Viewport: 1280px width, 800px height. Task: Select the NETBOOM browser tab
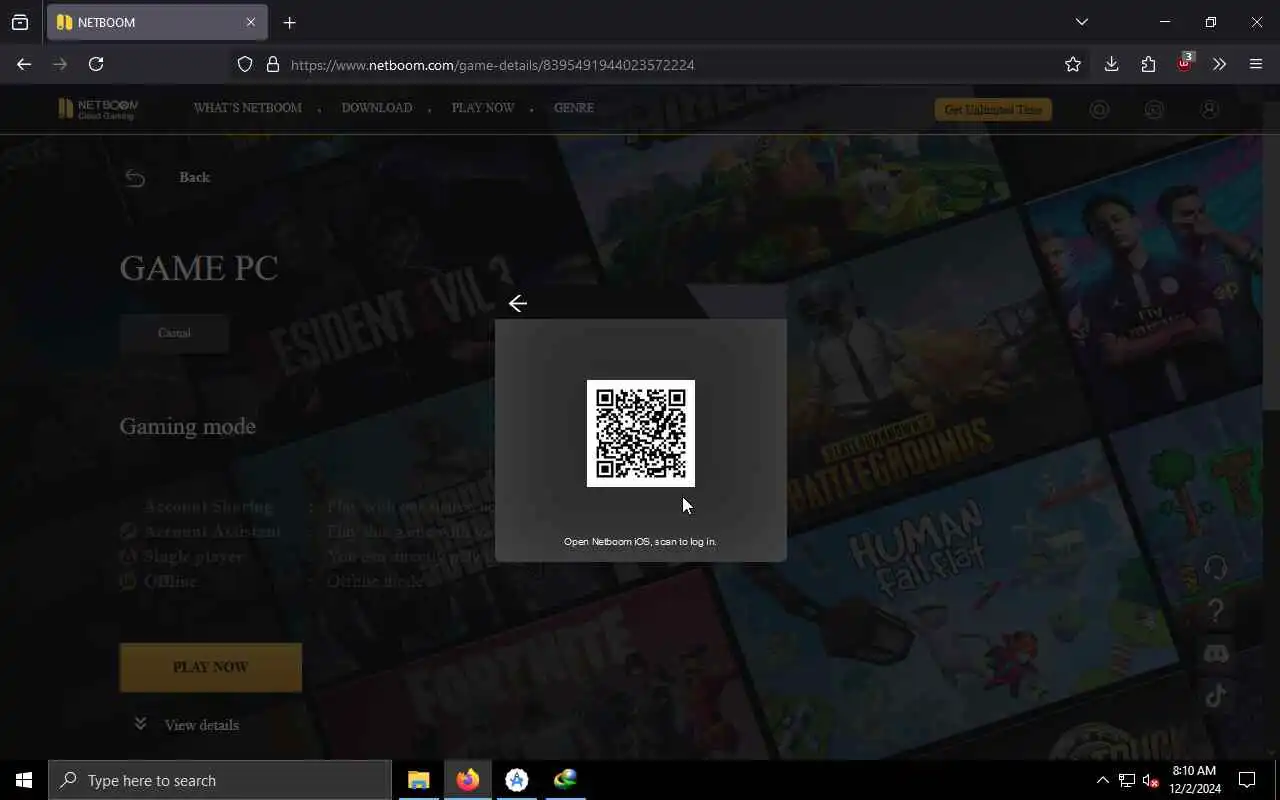click(157, 22)
